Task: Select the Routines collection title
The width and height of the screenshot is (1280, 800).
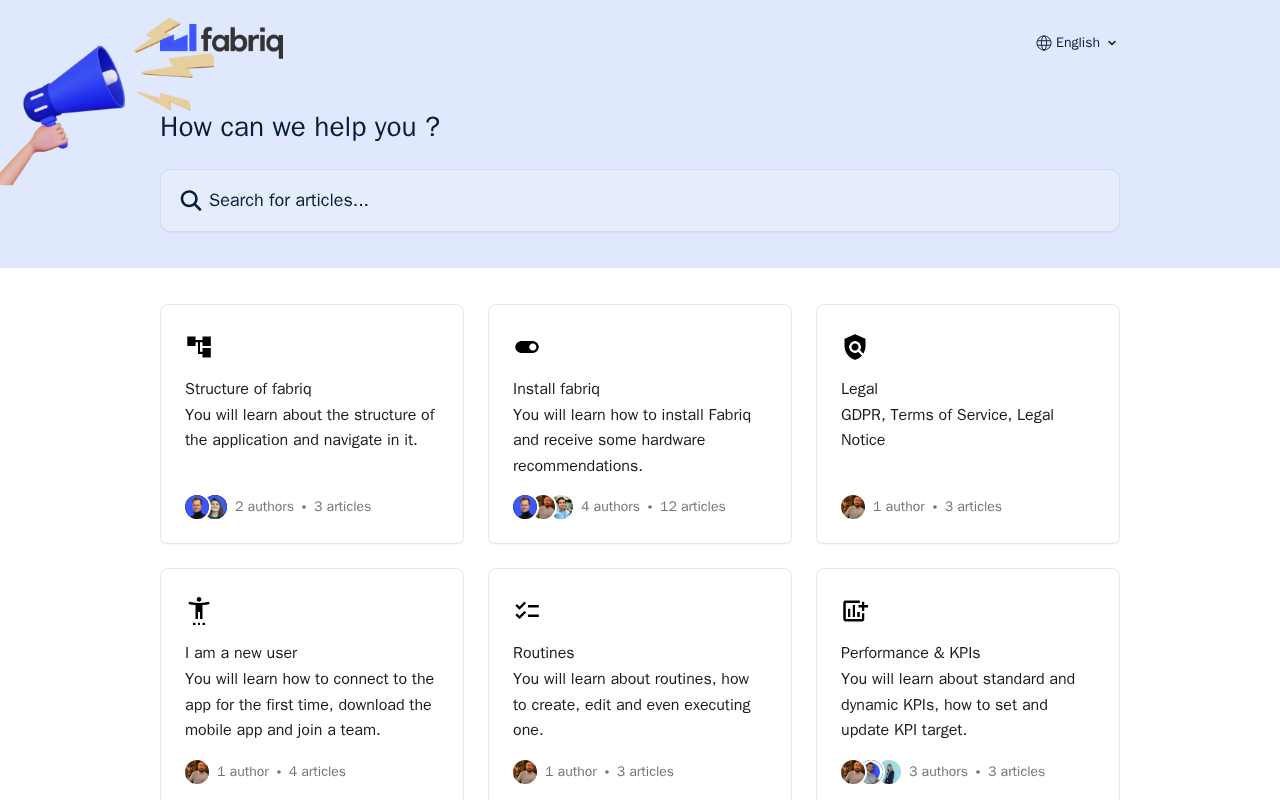Action: [x=543, y=653]
